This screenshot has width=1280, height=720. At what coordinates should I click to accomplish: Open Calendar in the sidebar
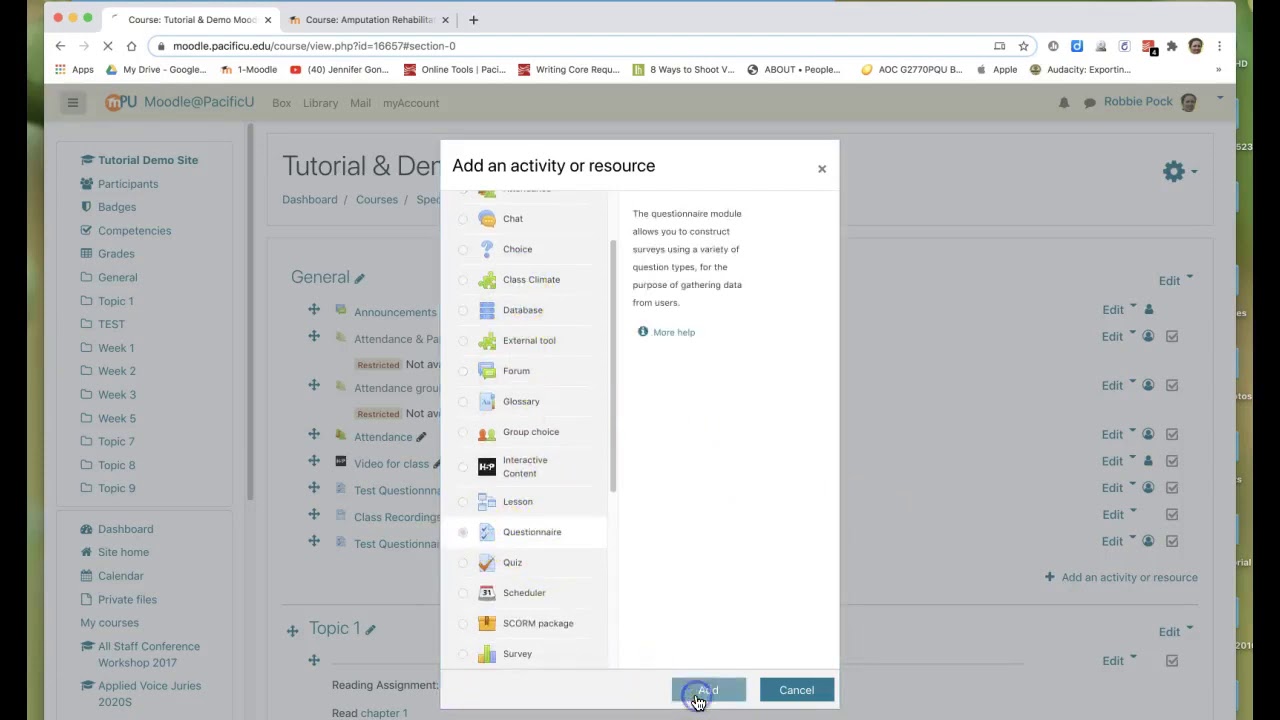(x=121, y=576)
